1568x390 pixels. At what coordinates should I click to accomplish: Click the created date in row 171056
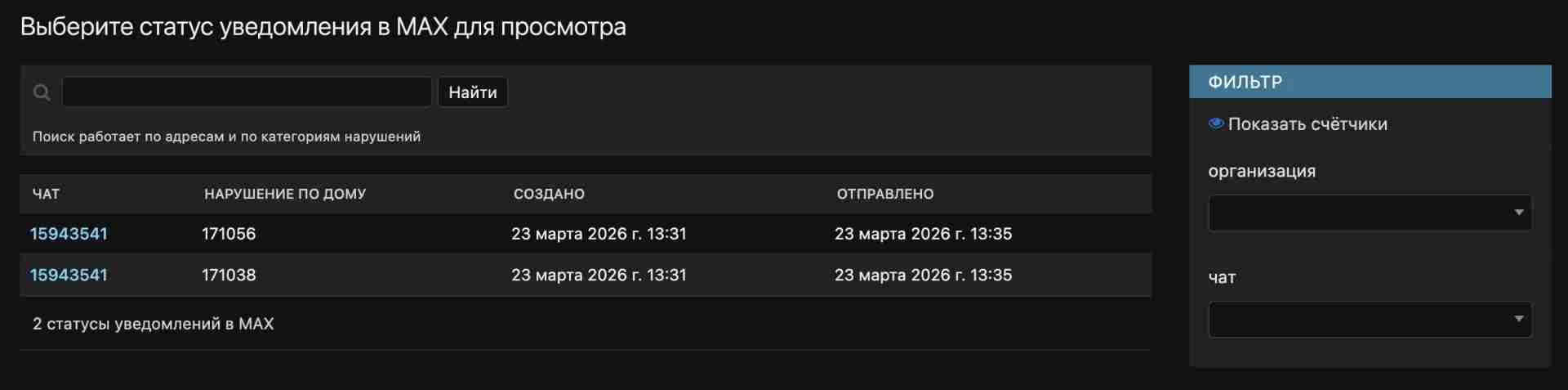click(599, 234)
